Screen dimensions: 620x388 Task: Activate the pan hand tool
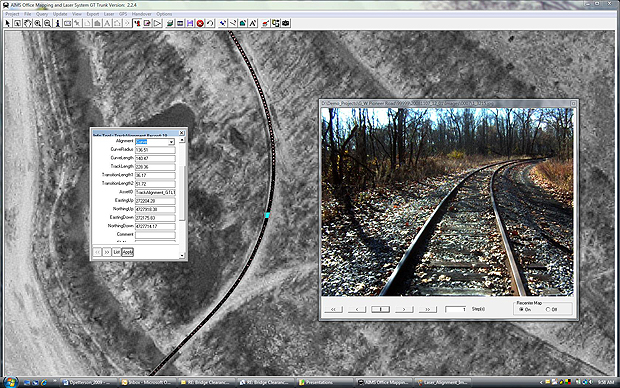[x=27, y=23]
